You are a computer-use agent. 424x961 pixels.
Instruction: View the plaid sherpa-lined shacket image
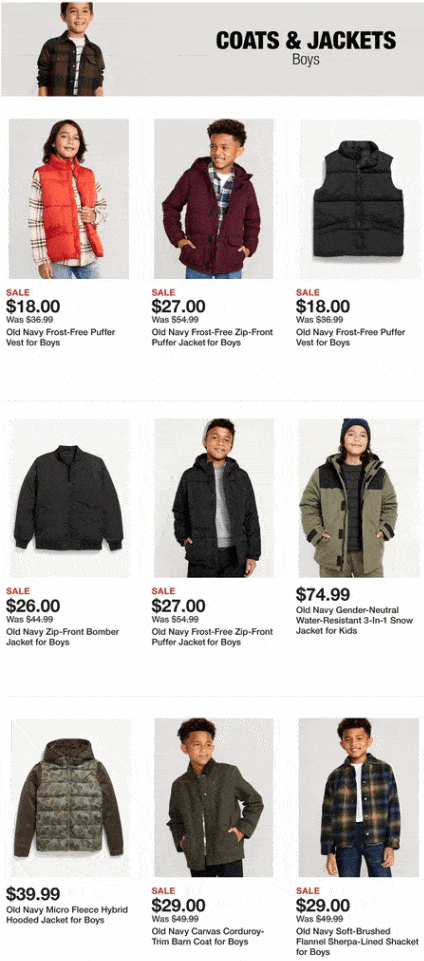coord(359,797)
